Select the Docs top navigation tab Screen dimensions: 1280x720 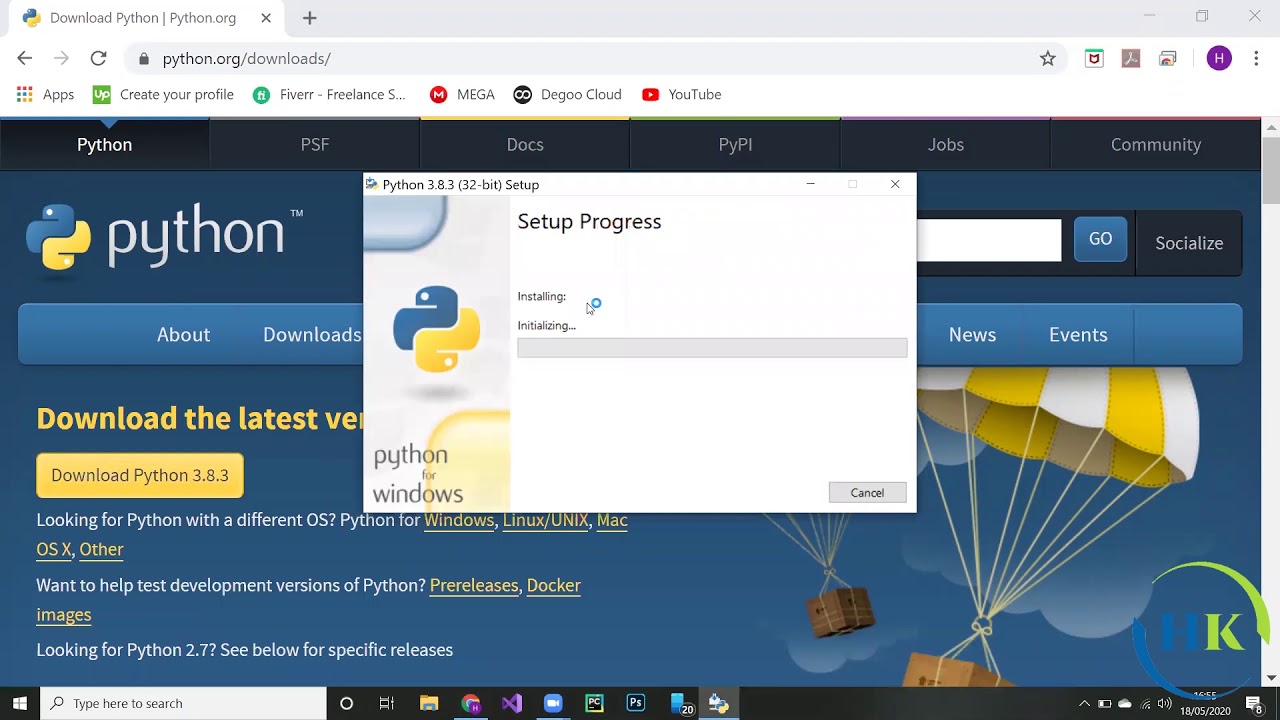pyautogui.click(x=525, y=144)
